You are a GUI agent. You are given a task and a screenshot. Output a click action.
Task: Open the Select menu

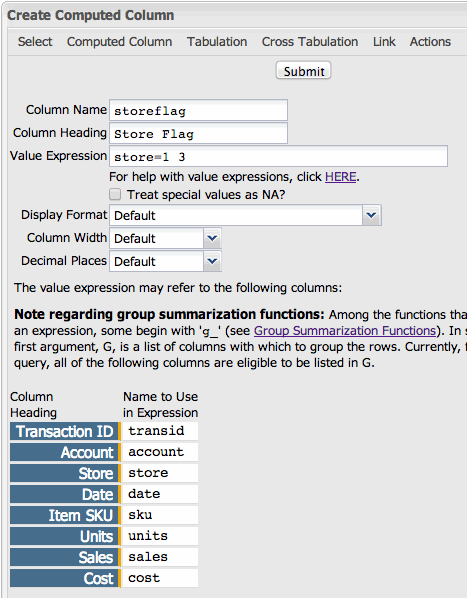(35, 42)
